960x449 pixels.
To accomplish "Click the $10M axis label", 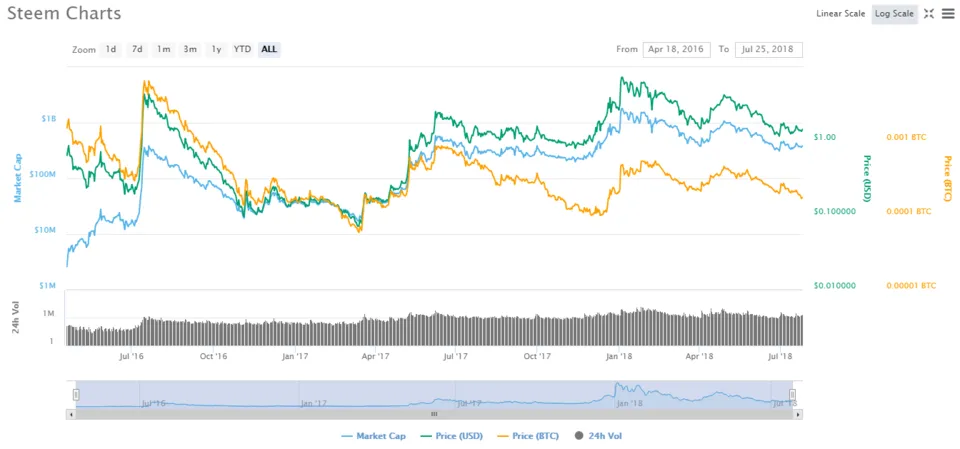I will [x=44, y=230].
